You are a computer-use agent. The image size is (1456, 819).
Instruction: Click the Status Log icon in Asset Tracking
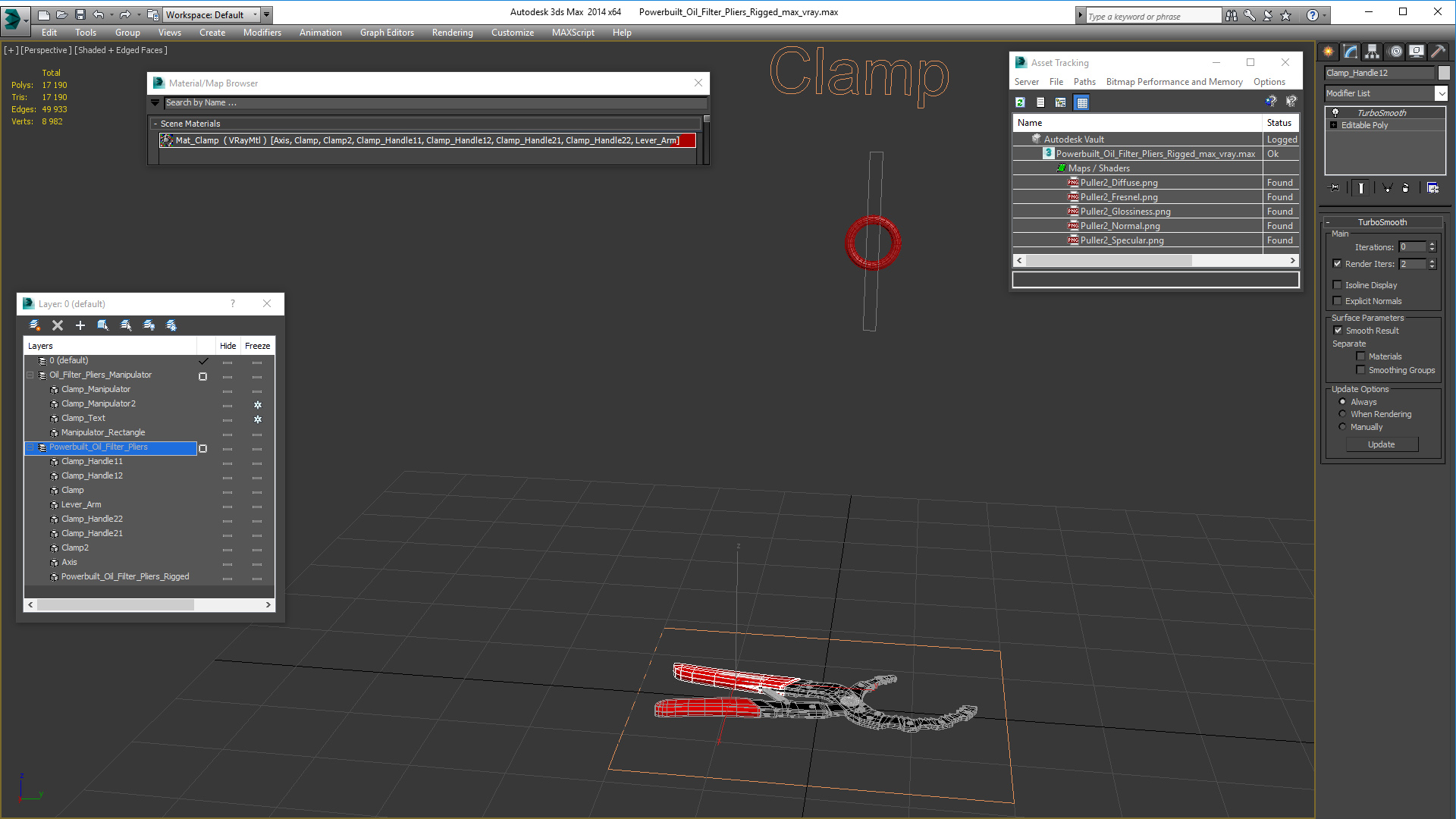point(1040,102)
